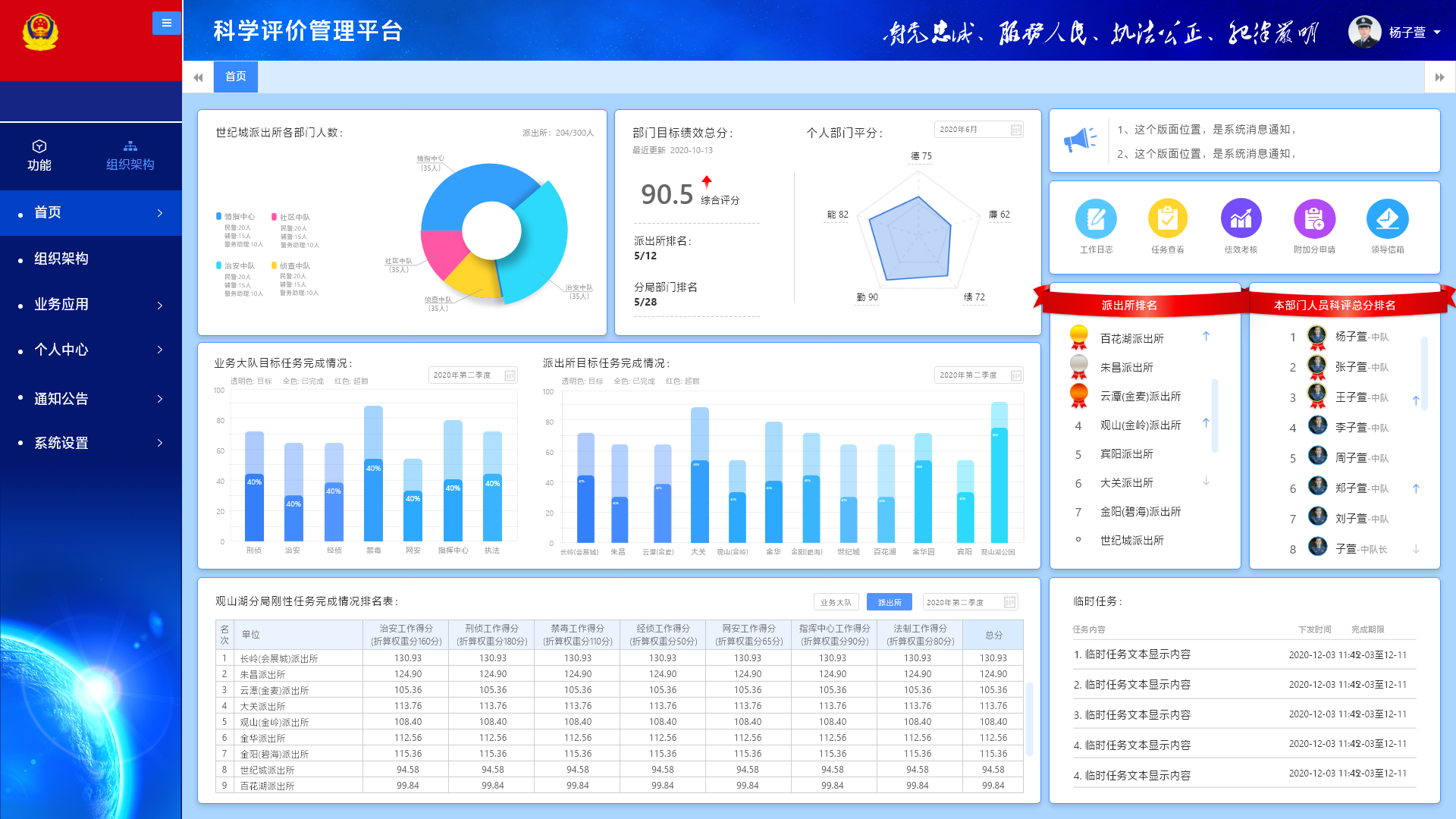
Task: Open the 2020年6月 date picker
Action: point(978,130)
